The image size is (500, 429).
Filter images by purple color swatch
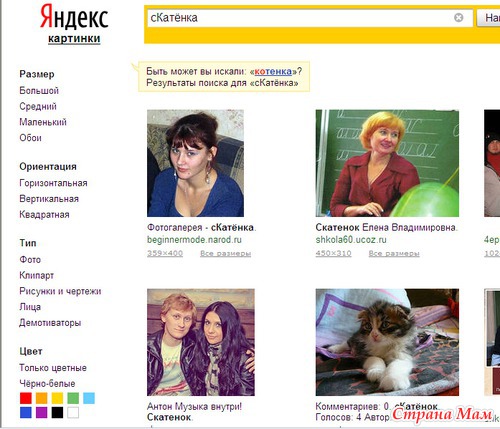click(x=41, y=412)
